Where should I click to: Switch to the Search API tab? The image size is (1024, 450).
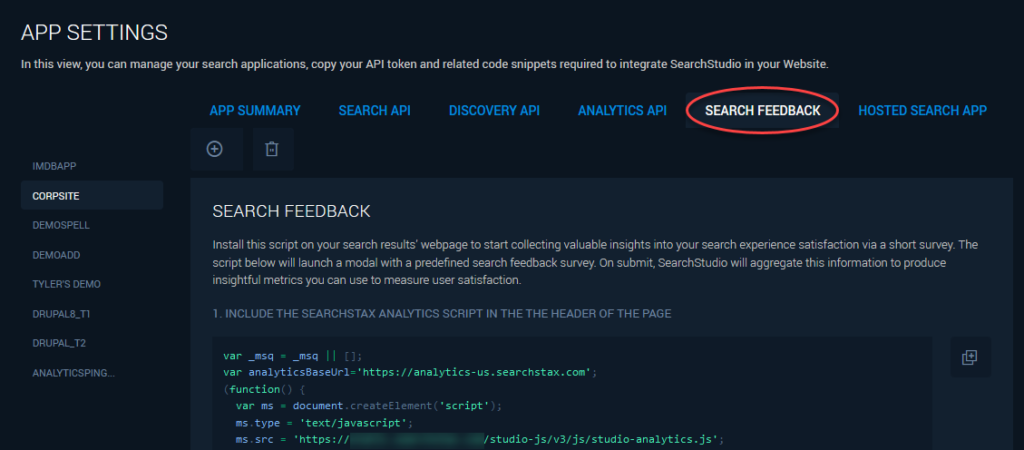point(374,110)
